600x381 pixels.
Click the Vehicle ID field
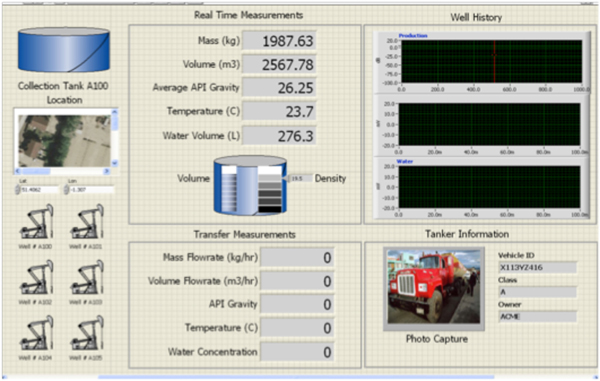(x=537, y=267)
